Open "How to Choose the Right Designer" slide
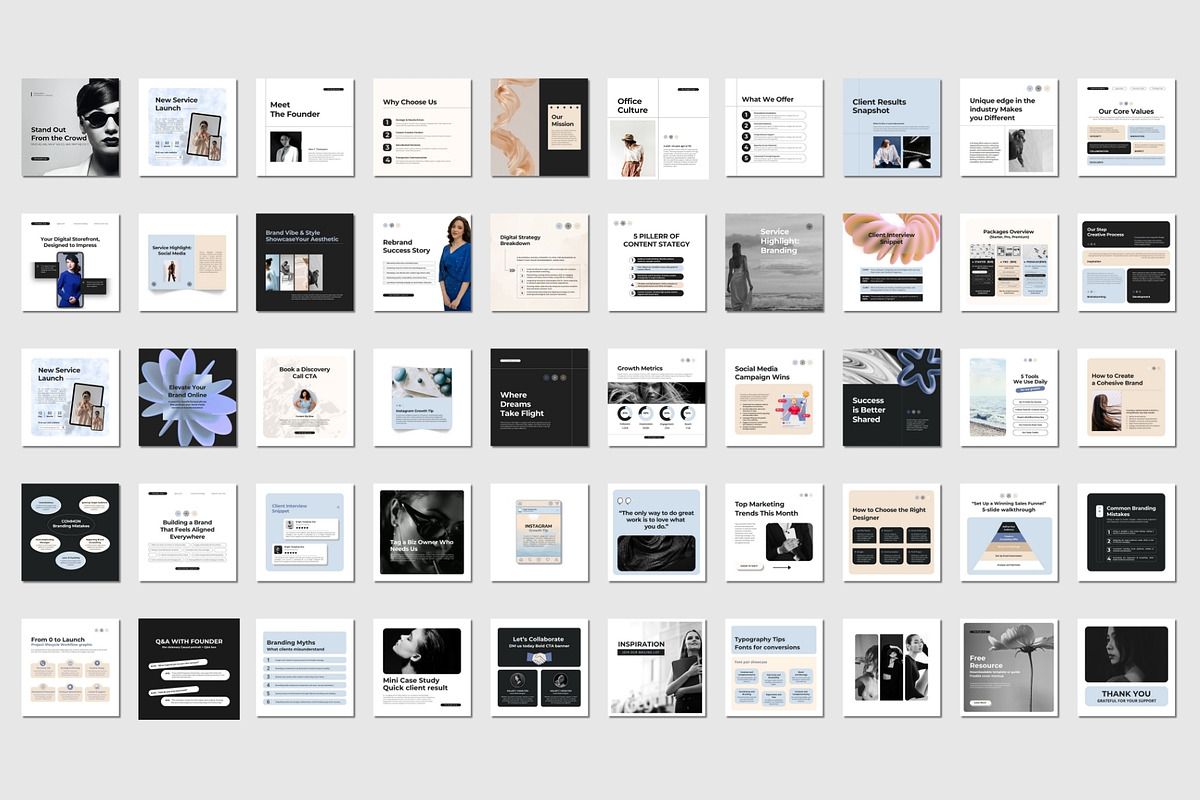This screenshot has height=800, width=1200. click(x=892, y=532)
